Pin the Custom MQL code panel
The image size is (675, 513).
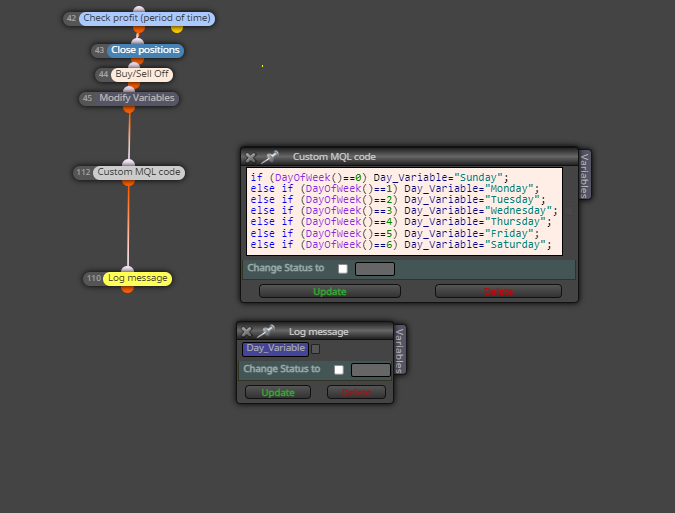click(x=270, y=157)
